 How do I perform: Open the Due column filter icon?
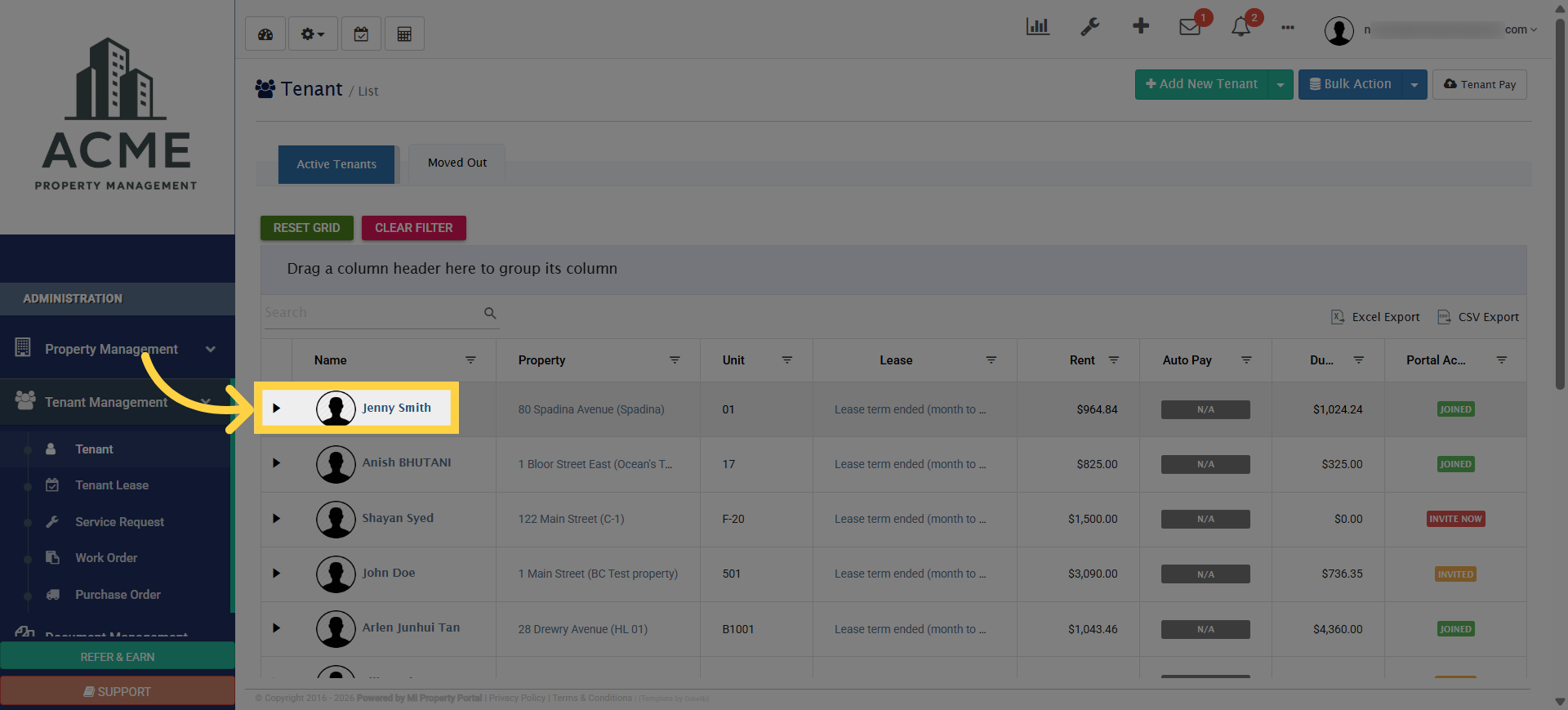click(x=1359, y=359)
